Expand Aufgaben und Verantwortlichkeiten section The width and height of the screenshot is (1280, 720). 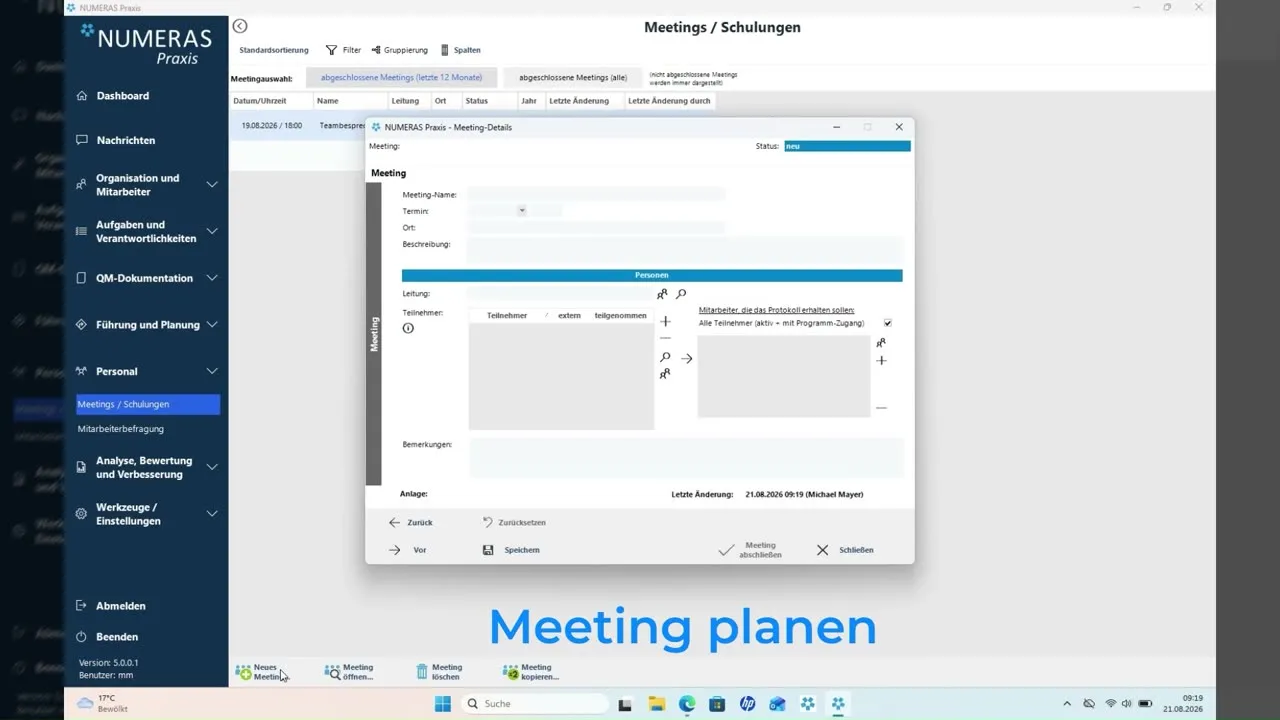pos(212,231)
